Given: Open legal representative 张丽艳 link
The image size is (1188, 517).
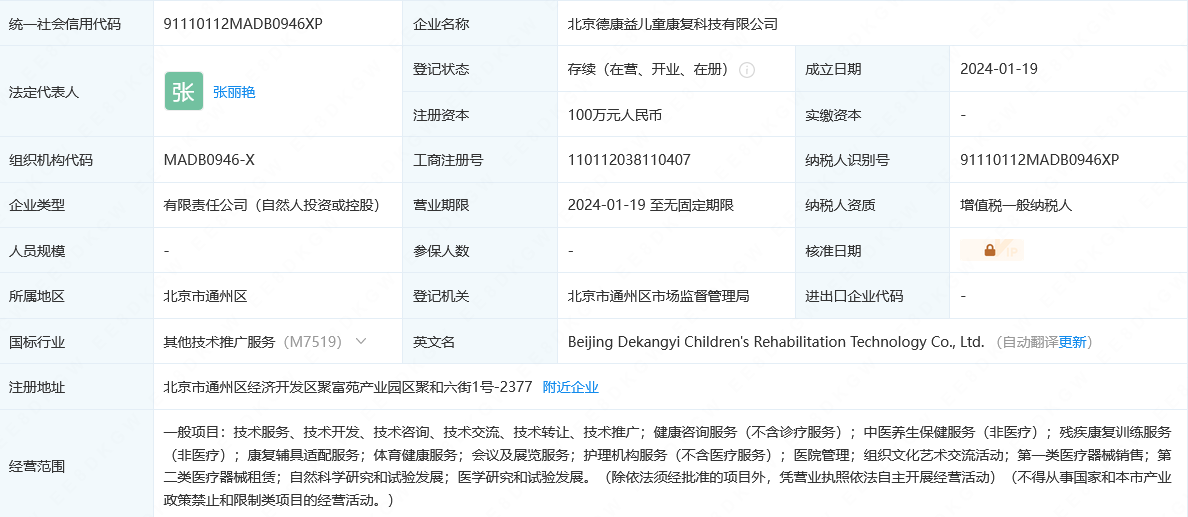Looking at the screenshot, I should pos(234,92).
